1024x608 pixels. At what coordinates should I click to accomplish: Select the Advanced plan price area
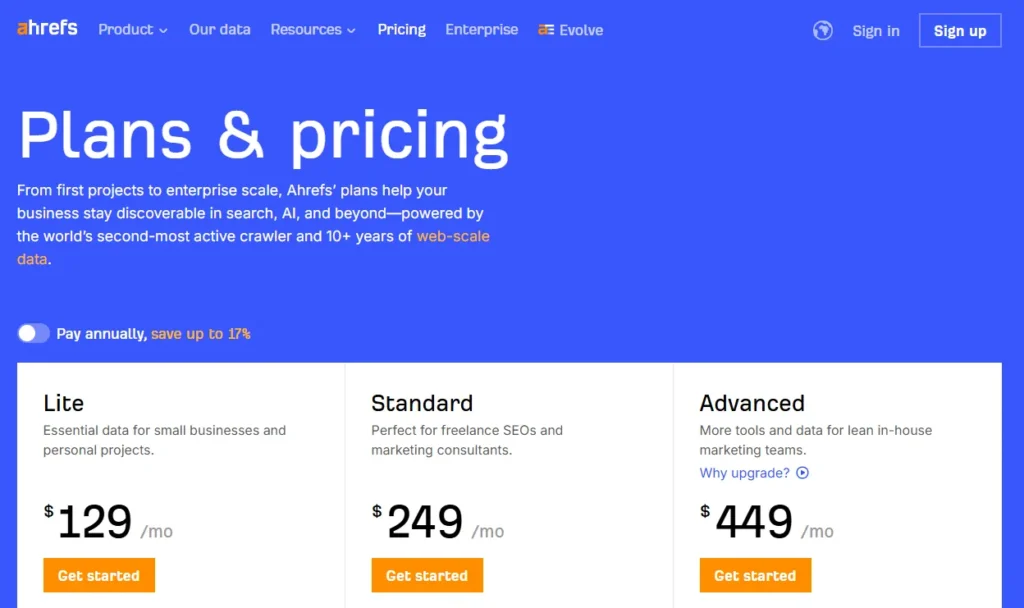(754, 521)
